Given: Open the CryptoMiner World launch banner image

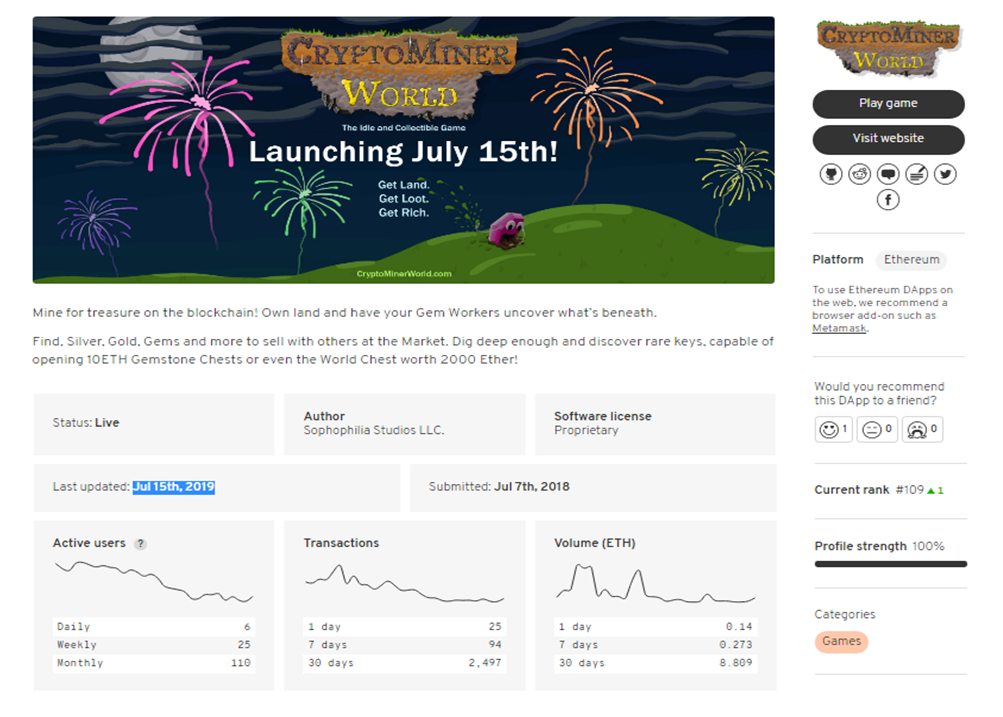Looking at the screenshot, I should click(x=404, y=150).
